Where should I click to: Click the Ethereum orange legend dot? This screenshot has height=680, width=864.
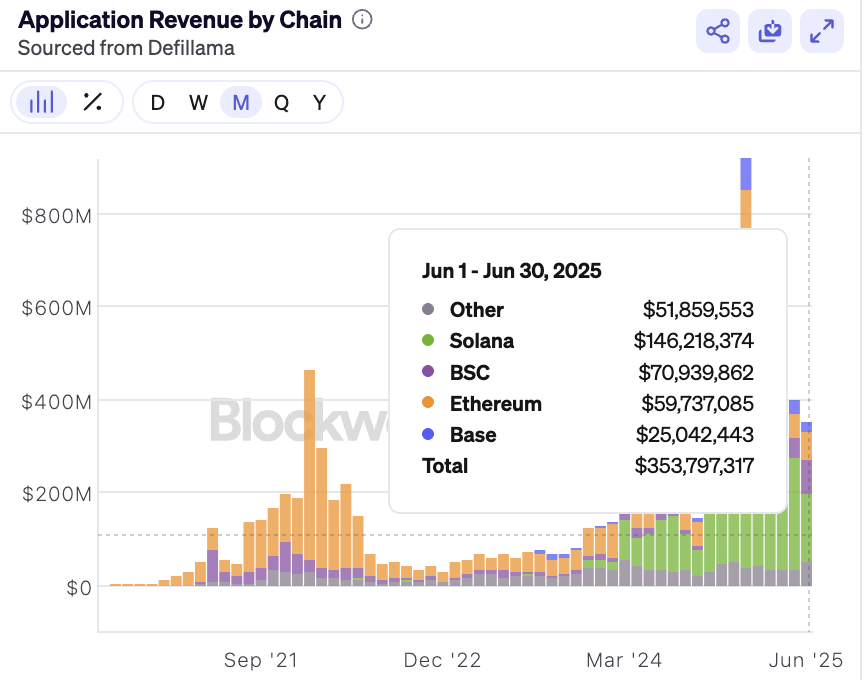click(x=428, y=403)
